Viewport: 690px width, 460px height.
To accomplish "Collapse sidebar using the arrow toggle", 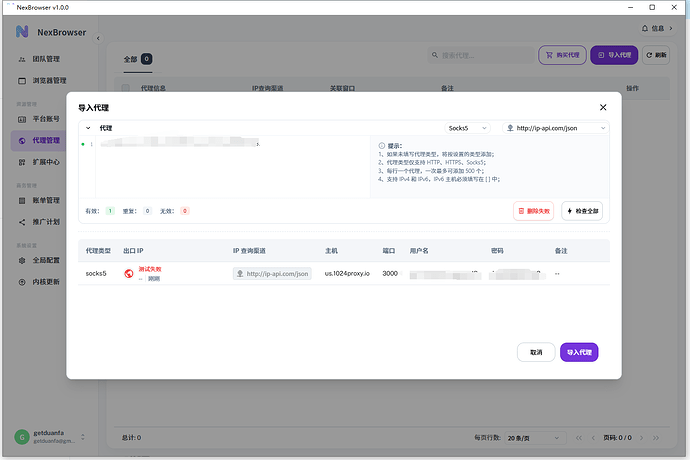I will (98, 38).
